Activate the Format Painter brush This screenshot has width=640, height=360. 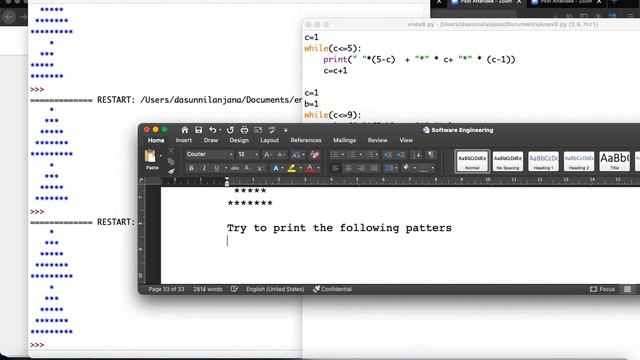coord(171,171)
